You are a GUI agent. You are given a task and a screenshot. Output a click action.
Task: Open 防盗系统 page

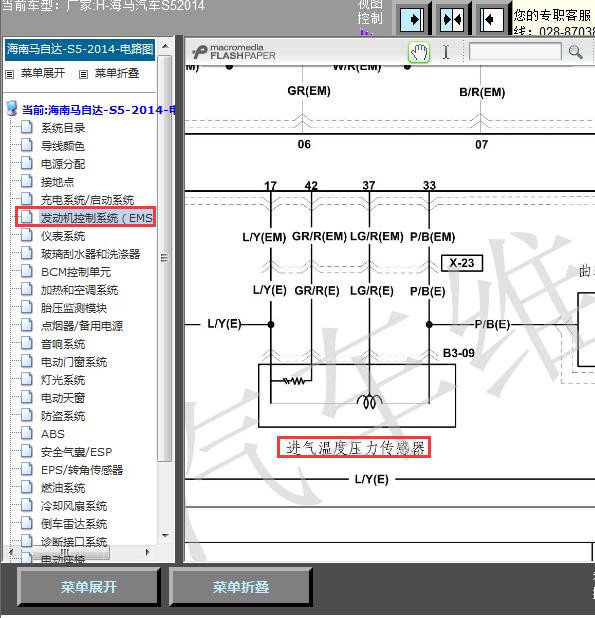(63, 416)
